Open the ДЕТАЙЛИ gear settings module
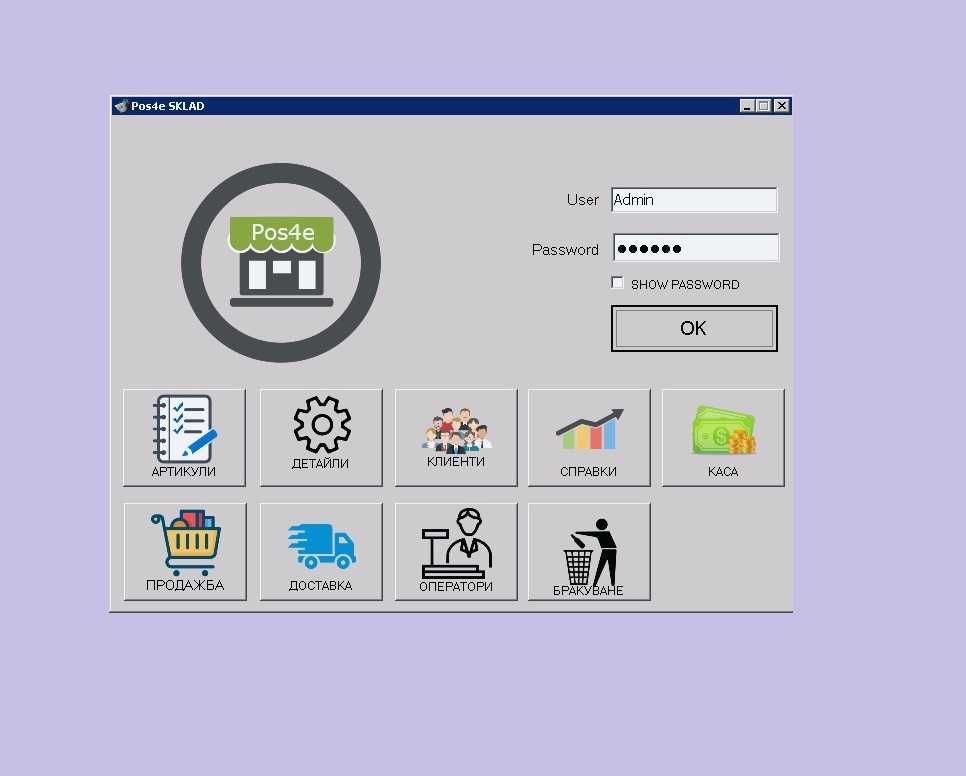Image resolution: width=966 pixels, height=776 pixels. click(x=321, y=437)
